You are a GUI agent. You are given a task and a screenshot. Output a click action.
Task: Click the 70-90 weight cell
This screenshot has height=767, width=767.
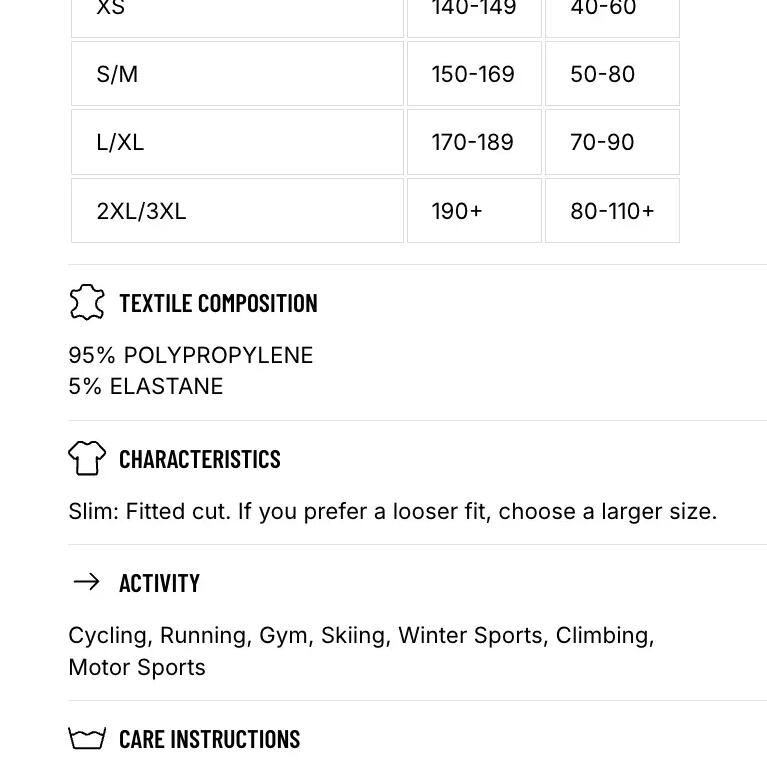612,142
